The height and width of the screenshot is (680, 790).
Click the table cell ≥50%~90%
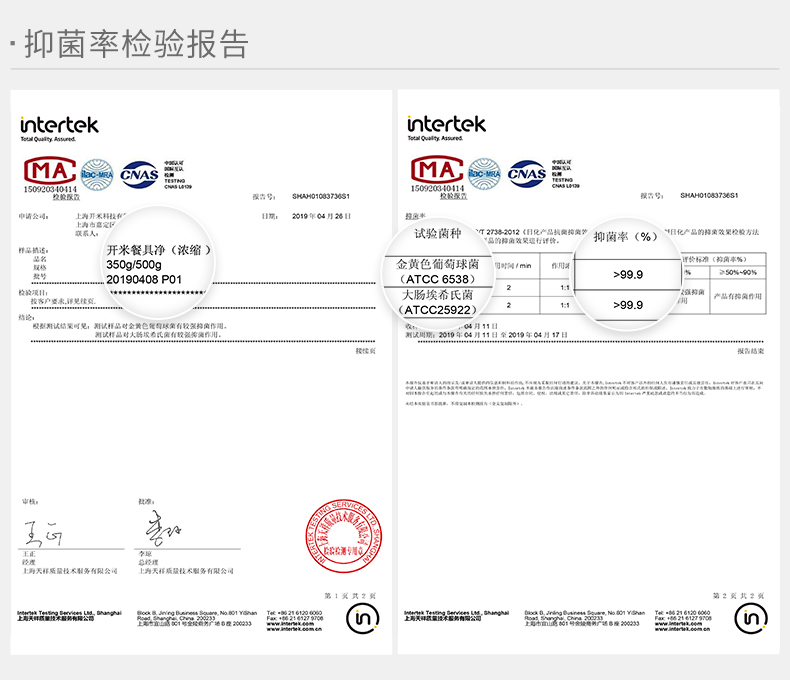(x=738, y=273)
